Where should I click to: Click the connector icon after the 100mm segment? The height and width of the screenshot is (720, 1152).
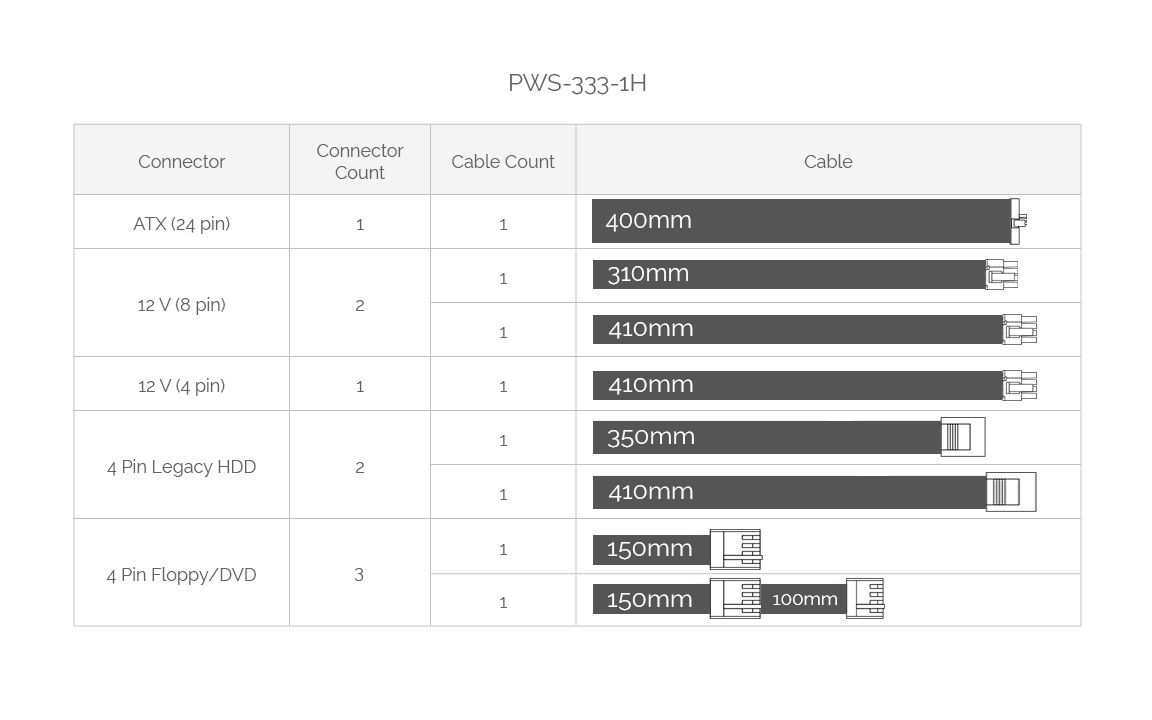864,599
